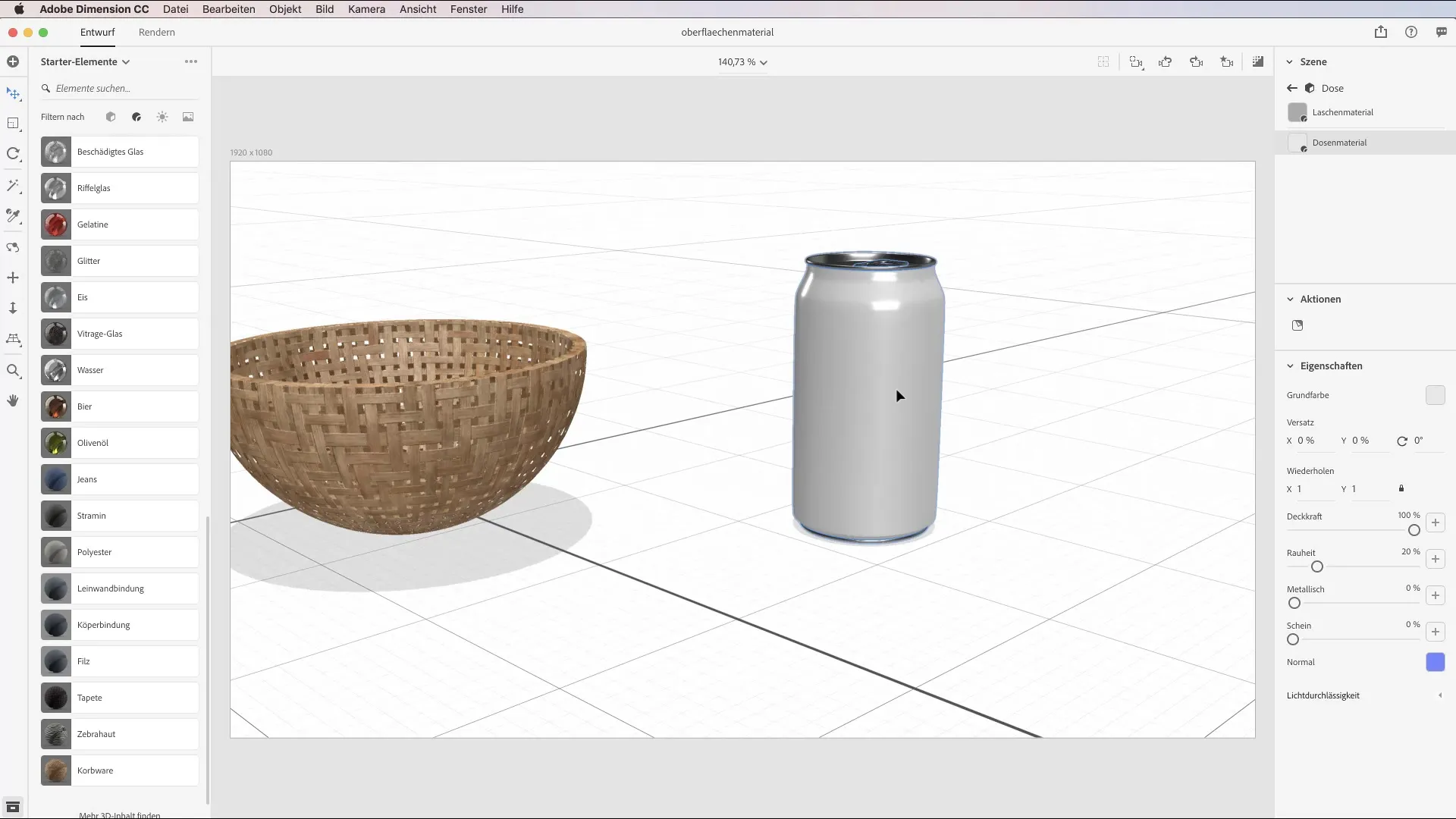Image resolution: width=1456 pixels, height=819 pixels.
Task: Select the Magic Wand tool
Action: click(x=13, y=186)
